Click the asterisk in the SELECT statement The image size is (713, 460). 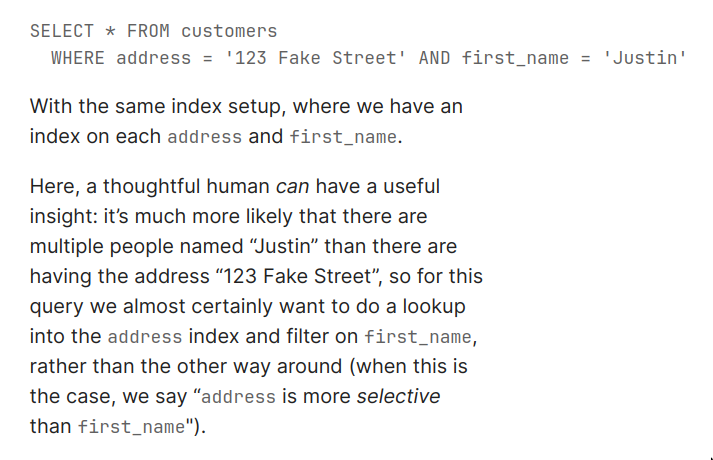pos(111,31)
